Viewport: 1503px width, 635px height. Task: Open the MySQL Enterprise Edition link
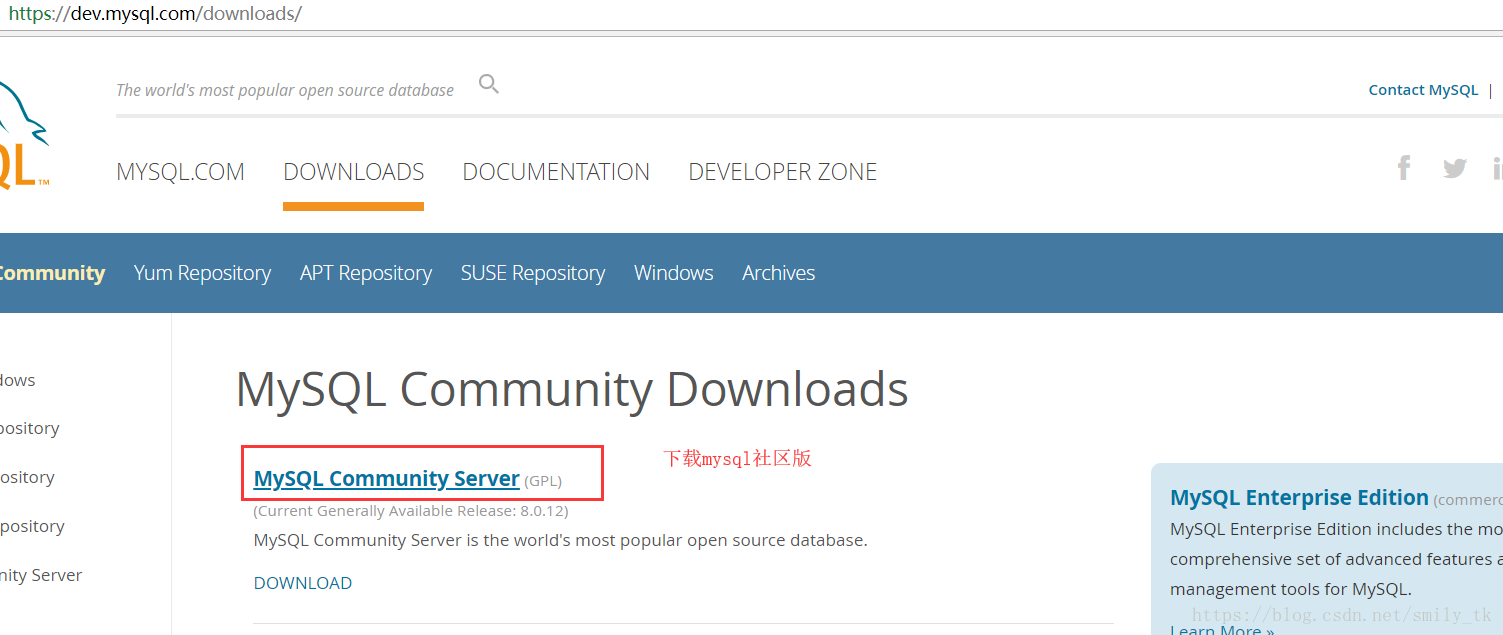click(x=1299, y=498)
